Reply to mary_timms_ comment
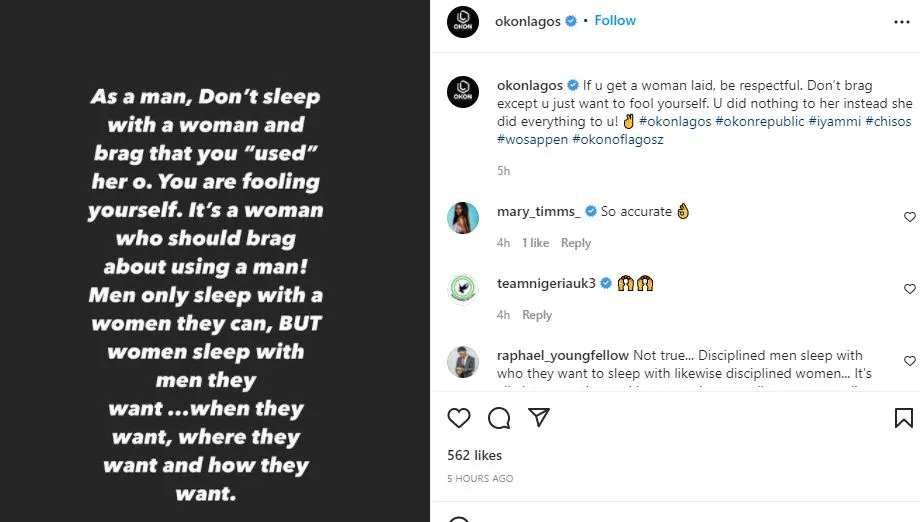This screenshot has height=522, width=920. point(575,243)
